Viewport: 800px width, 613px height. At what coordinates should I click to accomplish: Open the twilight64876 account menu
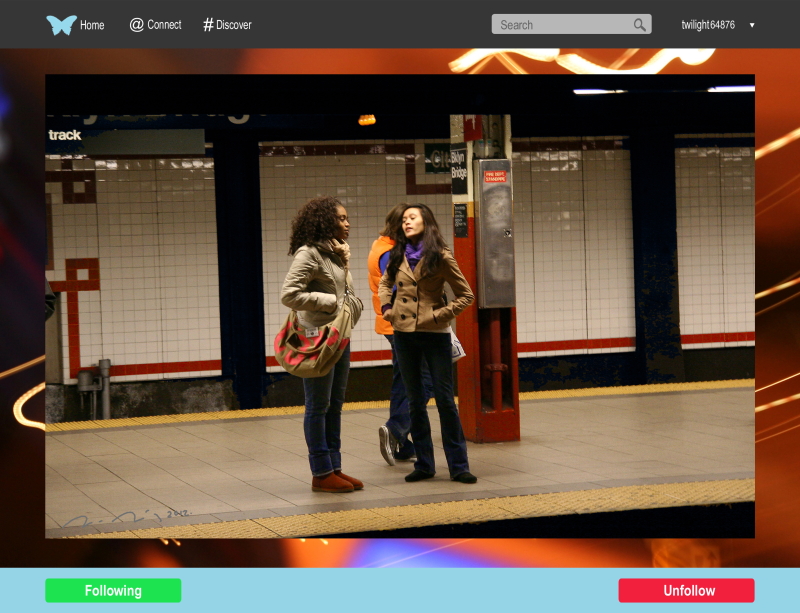(x=708, y=24)
